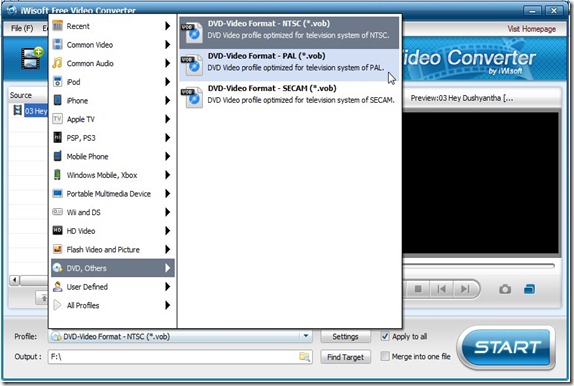Image resolution: width=574 pixels, height=386 pixels.
Task: Expand the Wii and DS submenu arrow
Action: 167,212
